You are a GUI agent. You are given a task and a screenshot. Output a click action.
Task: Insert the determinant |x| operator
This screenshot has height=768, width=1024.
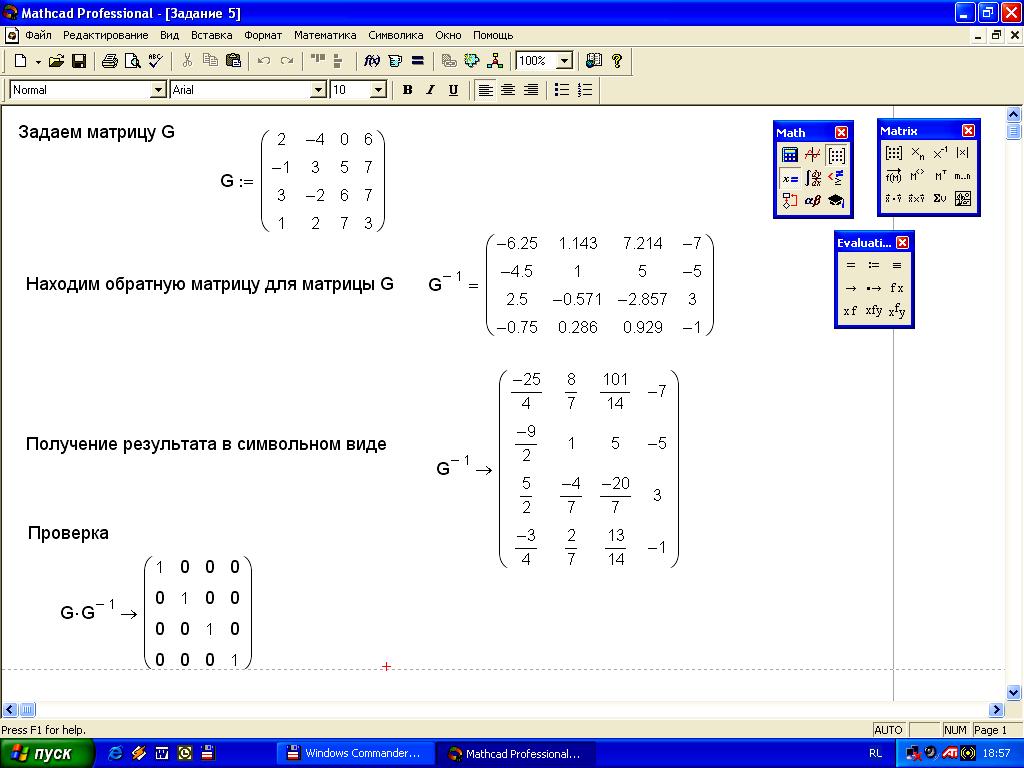[x=963, y=153]
